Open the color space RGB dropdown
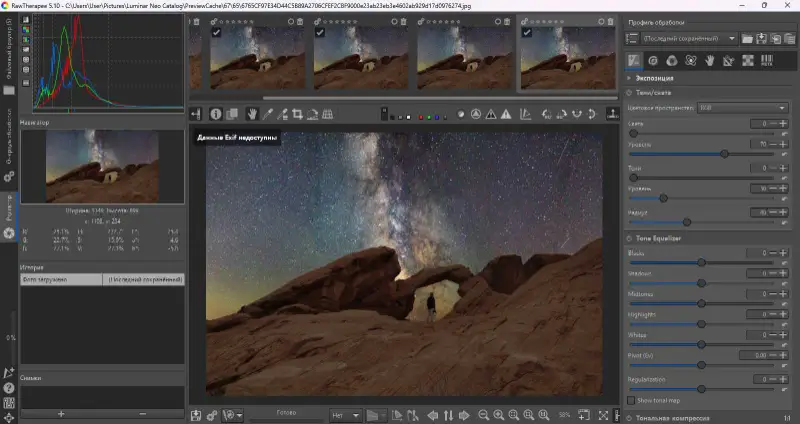This screenshot has height=424, width=800. point(742,108)
